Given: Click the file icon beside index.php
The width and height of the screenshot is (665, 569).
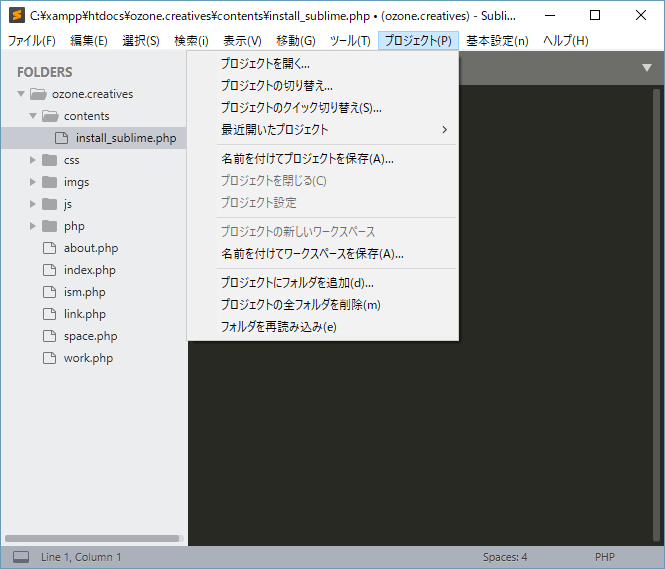Looking at the screenshot, I should [50, 270].
